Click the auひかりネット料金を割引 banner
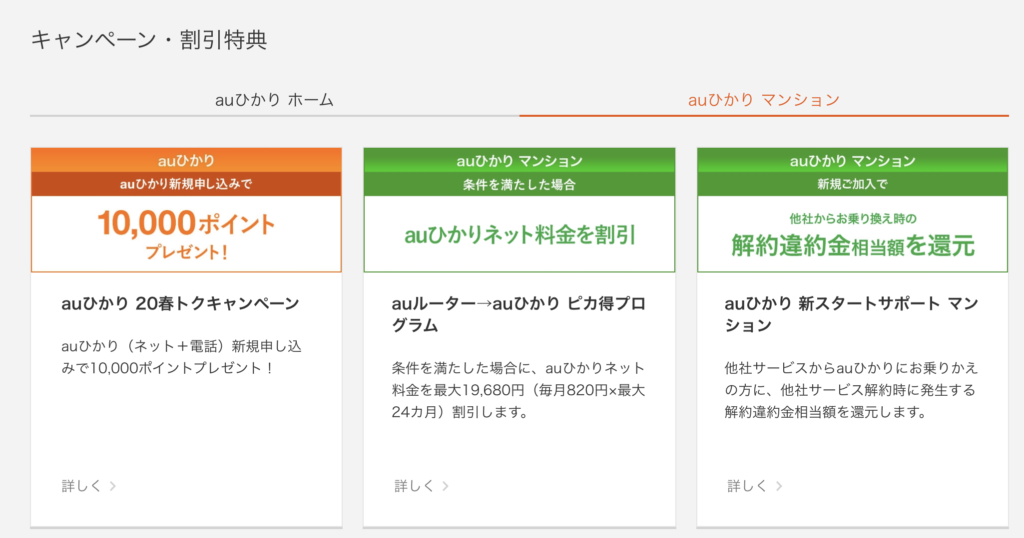 point(519,234)
